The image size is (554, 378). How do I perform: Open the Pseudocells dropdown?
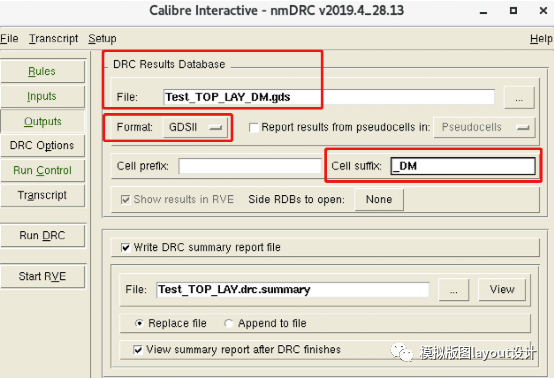pyautogui.click(x=484, y=127)
